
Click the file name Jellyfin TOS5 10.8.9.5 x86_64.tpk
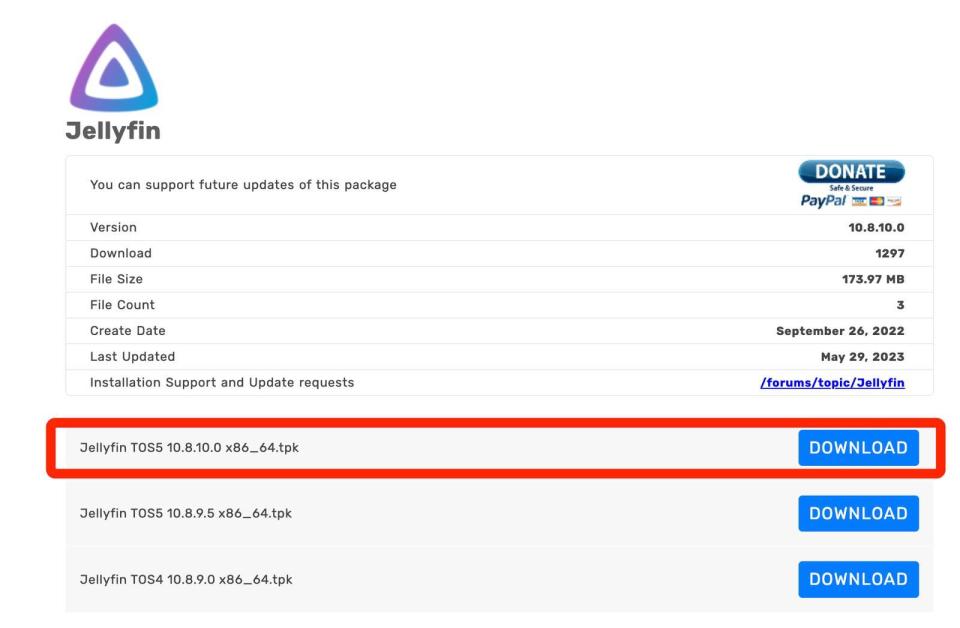coord(186,514)
